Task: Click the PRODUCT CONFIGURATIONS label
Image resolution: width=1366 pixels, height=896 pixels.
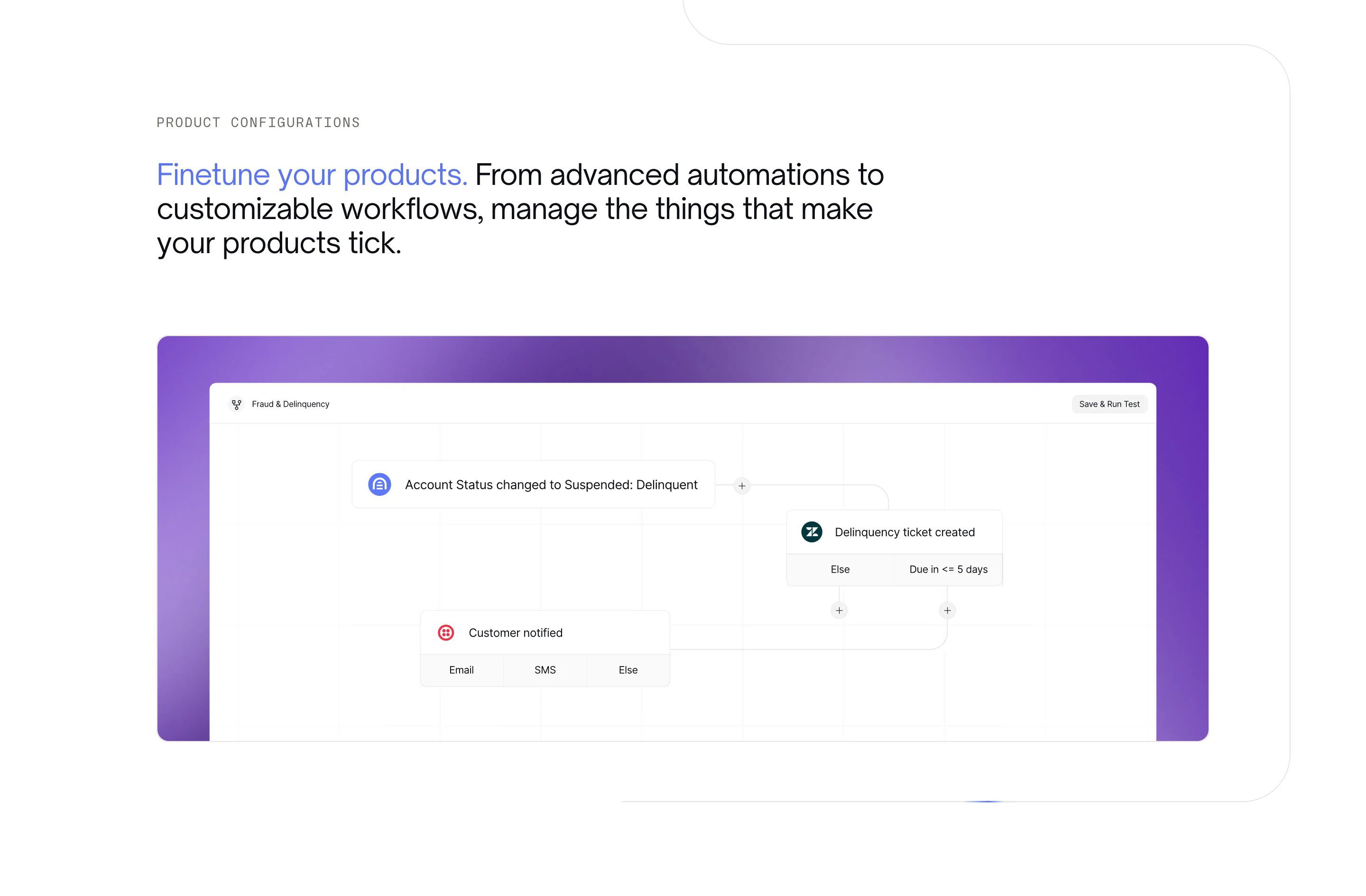Action: coord(258,123)
